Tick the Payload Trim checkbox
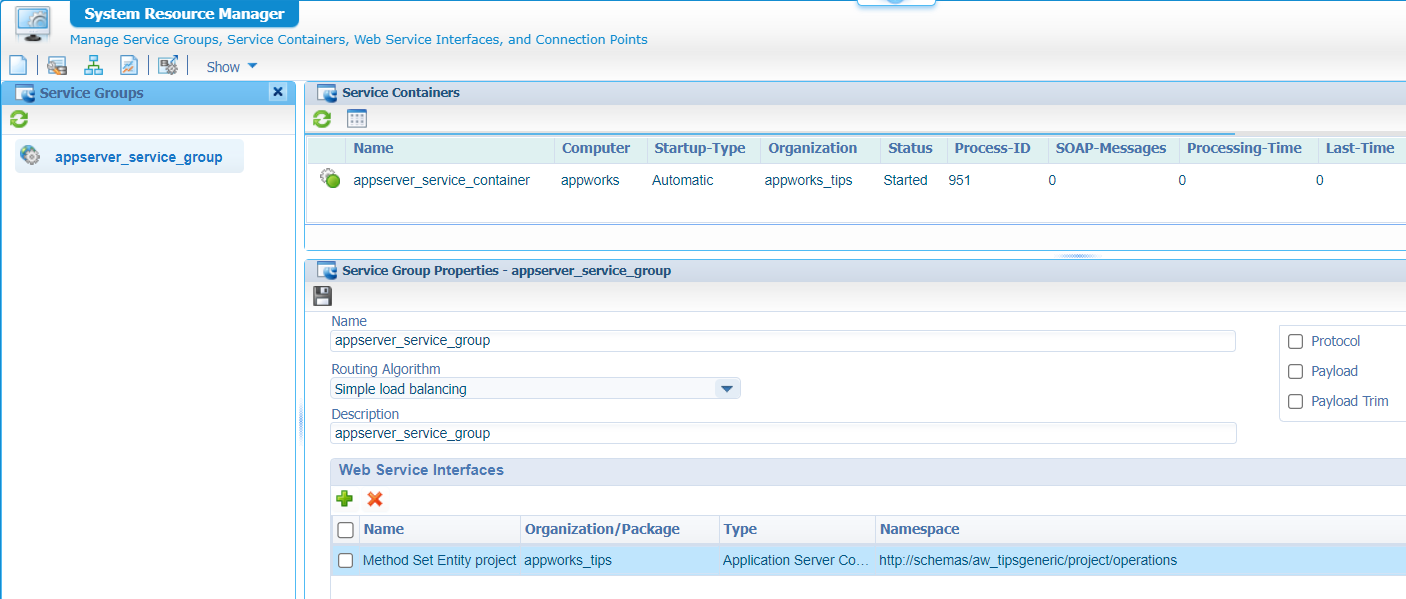This screenshot has height=599, width=1406. click(1295, 402)
